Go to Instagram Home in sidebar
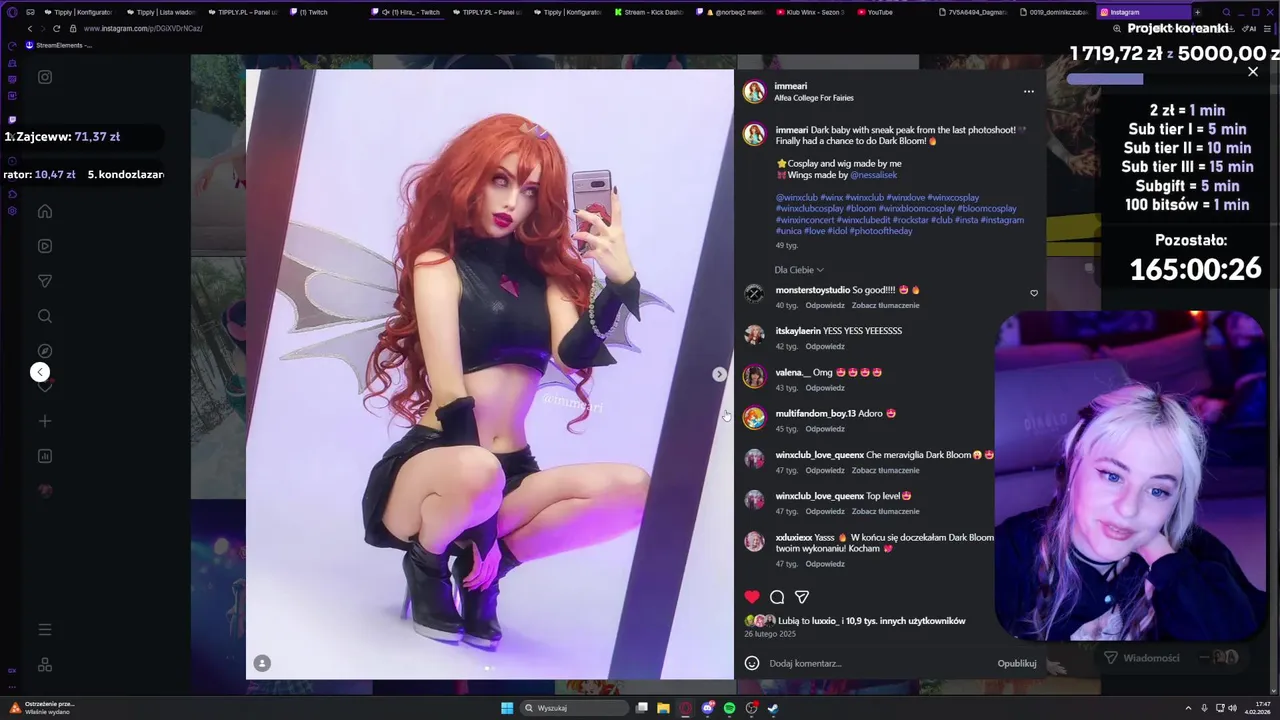 pos(45,211)
